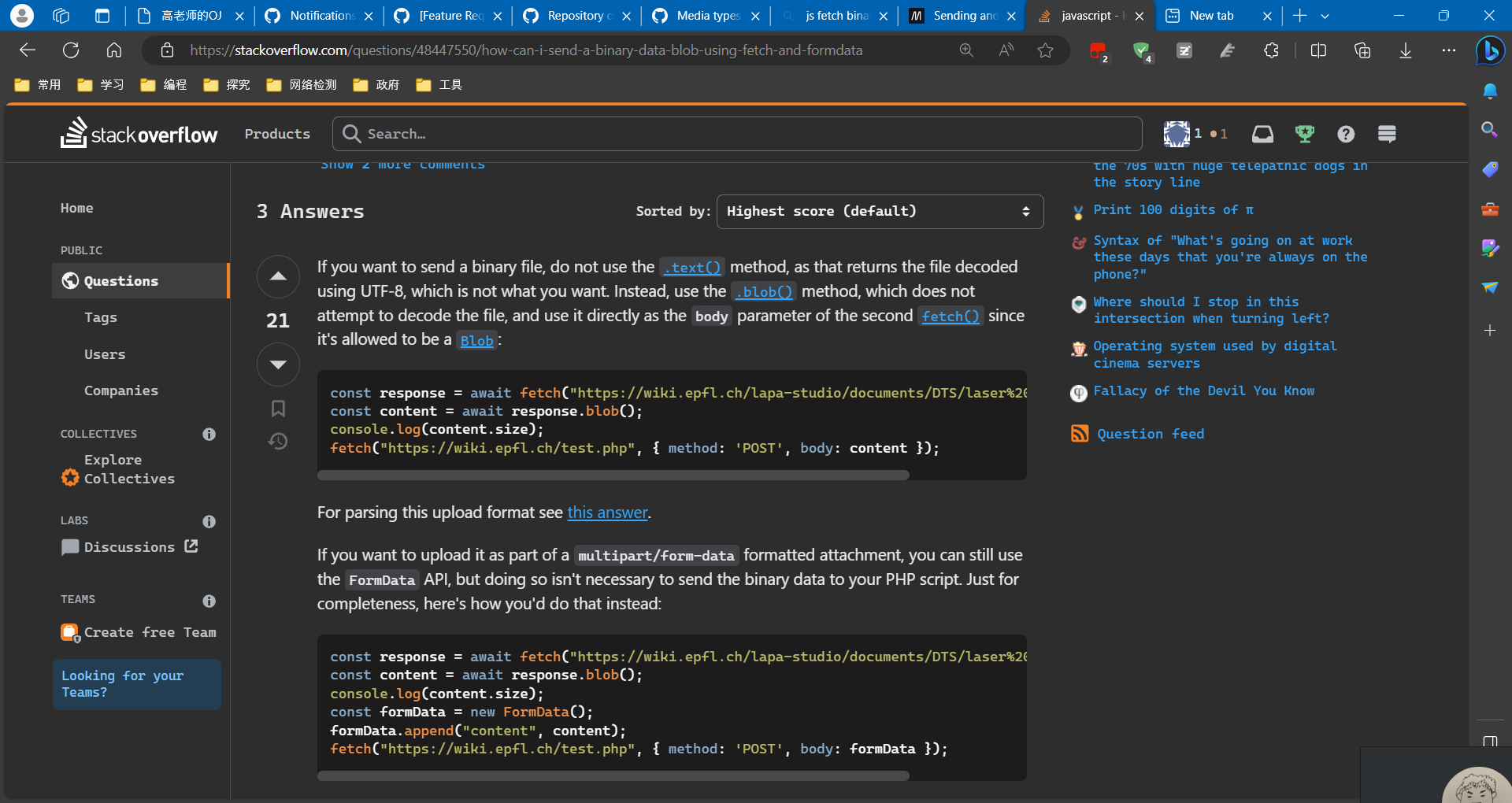Click the Stack Exchange communities icon
This screenshot has height=803, width=1512.
[x=1386, y=134]
